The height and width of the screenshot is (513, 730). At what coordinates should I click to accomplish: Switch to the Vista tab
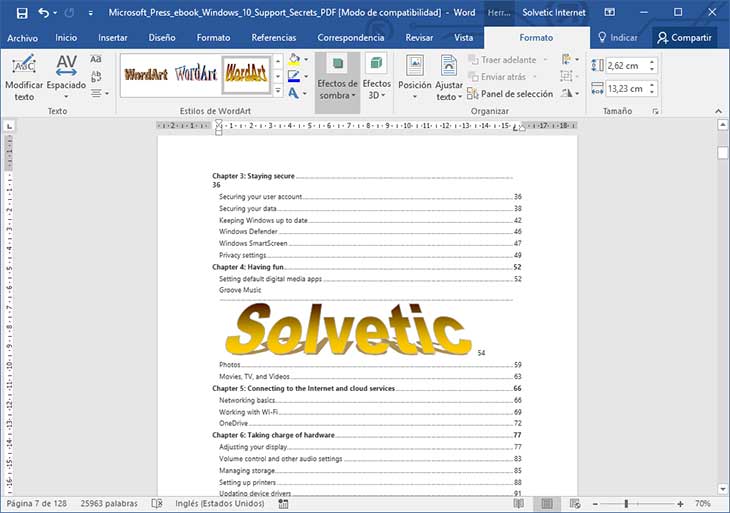point(463,38)
